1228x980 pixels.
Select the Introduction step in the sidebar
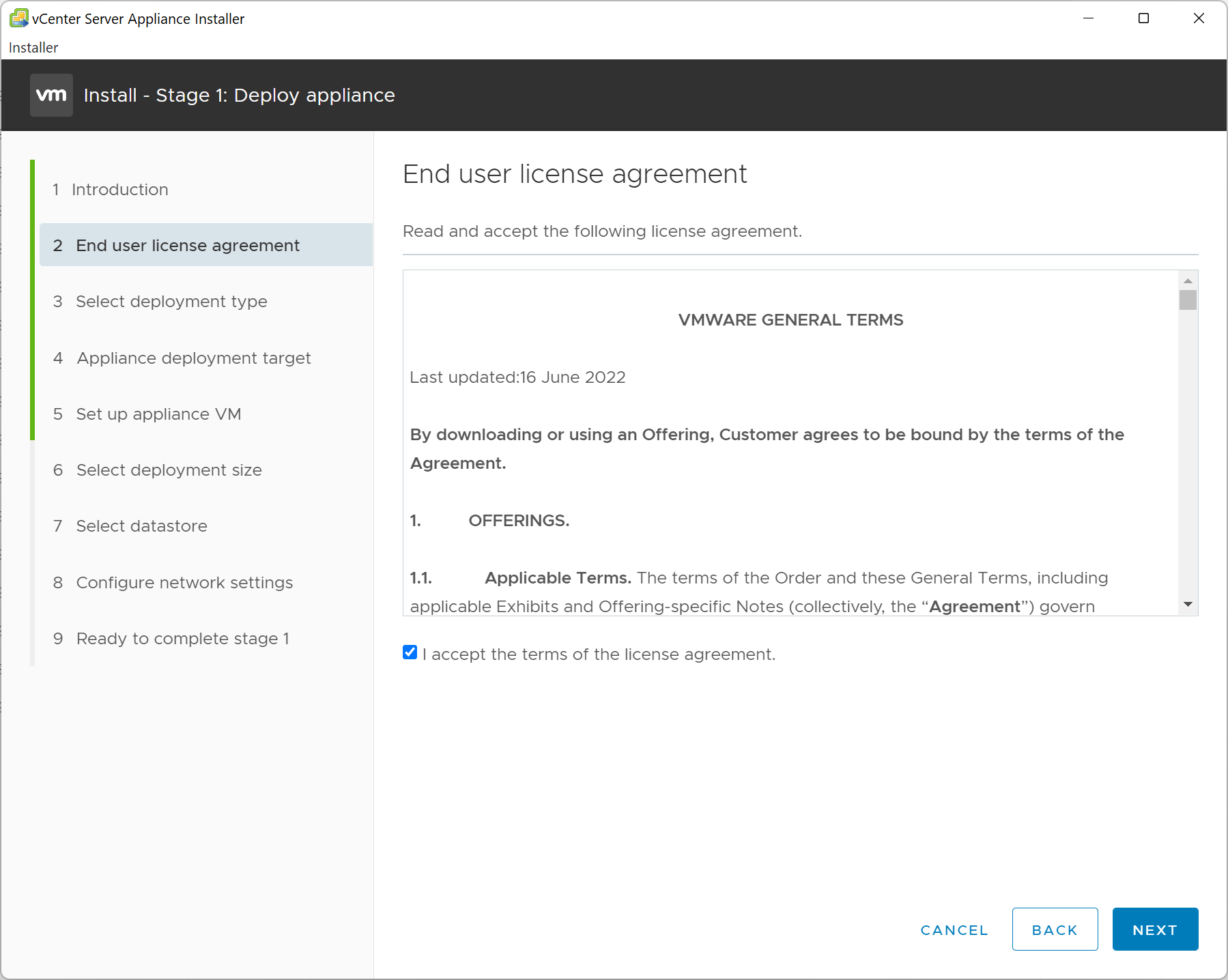coord(120,189)
